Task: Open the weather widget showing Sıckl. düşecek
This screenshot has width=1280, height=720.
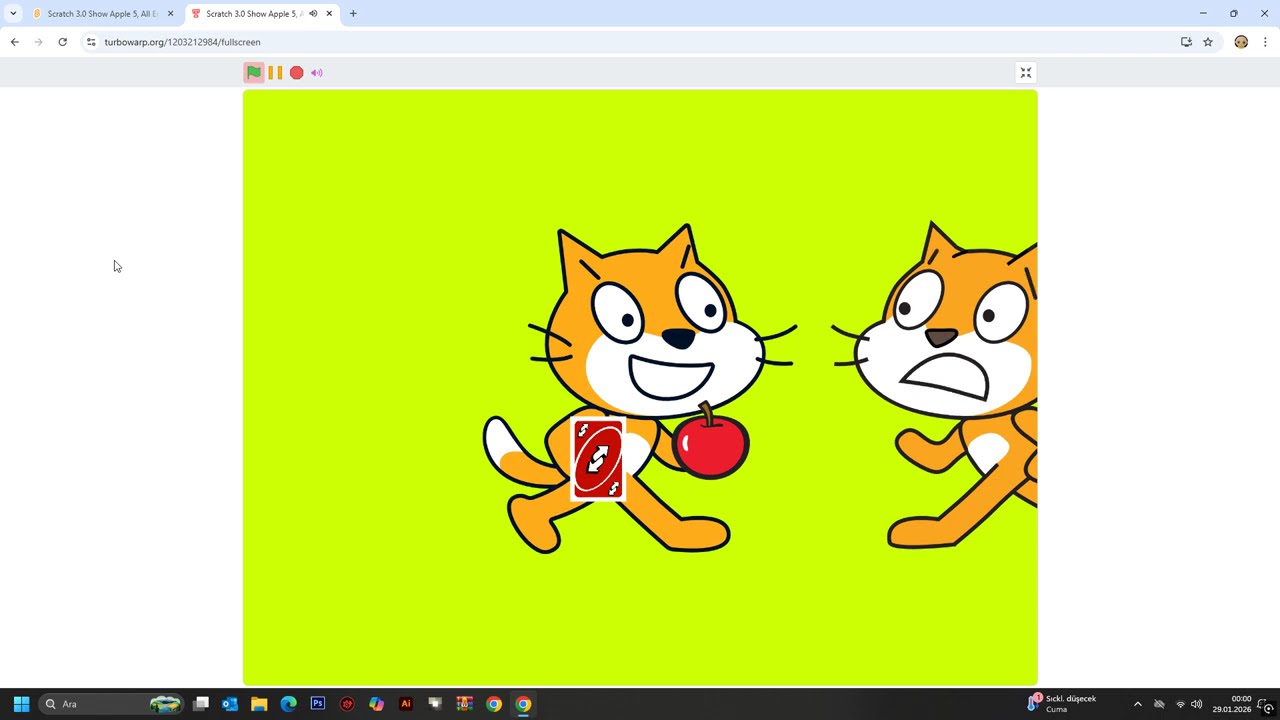Action: pos(1062,704)
